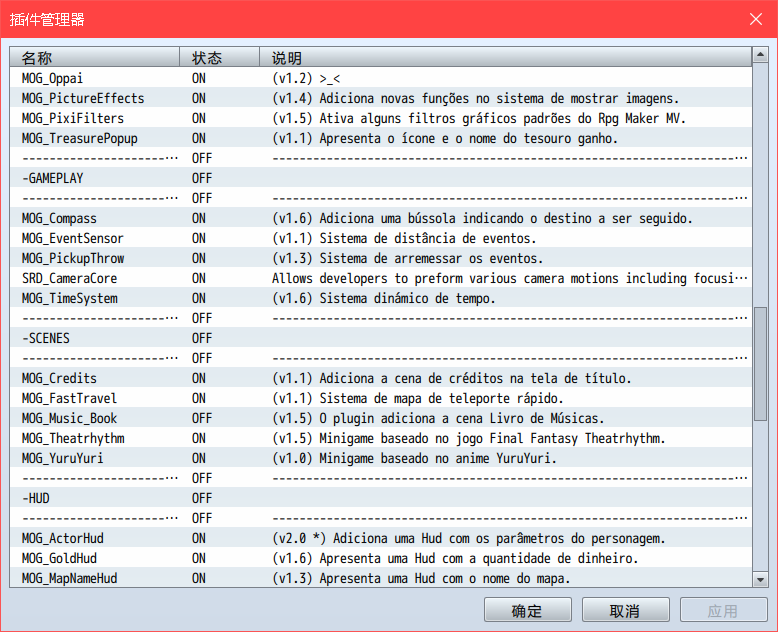Click the ON status of SRD_CameraCore
This screenshot has width=778, height=632.
point(199,278)
